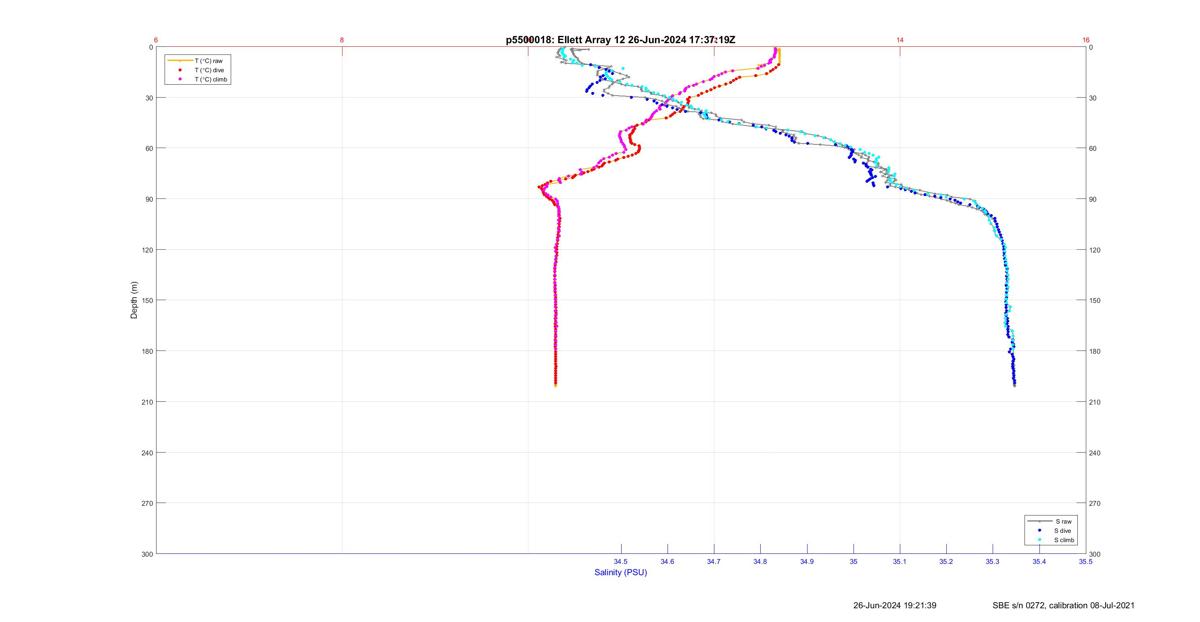Screen dimensions: 1200x622
Task: Select the 'T (°C) raw' legend entry
Action: coord(209,61)
